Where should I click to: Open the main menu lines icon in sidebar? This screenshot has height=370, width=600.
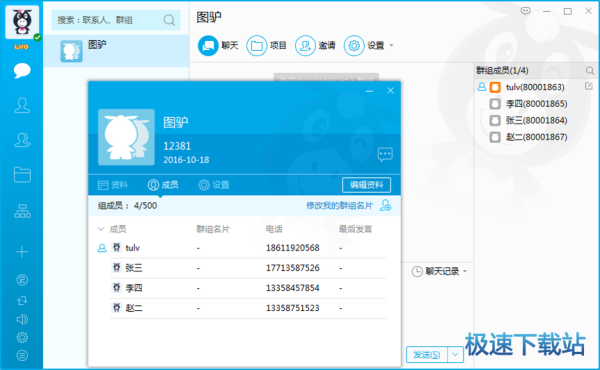coord(22,355)
